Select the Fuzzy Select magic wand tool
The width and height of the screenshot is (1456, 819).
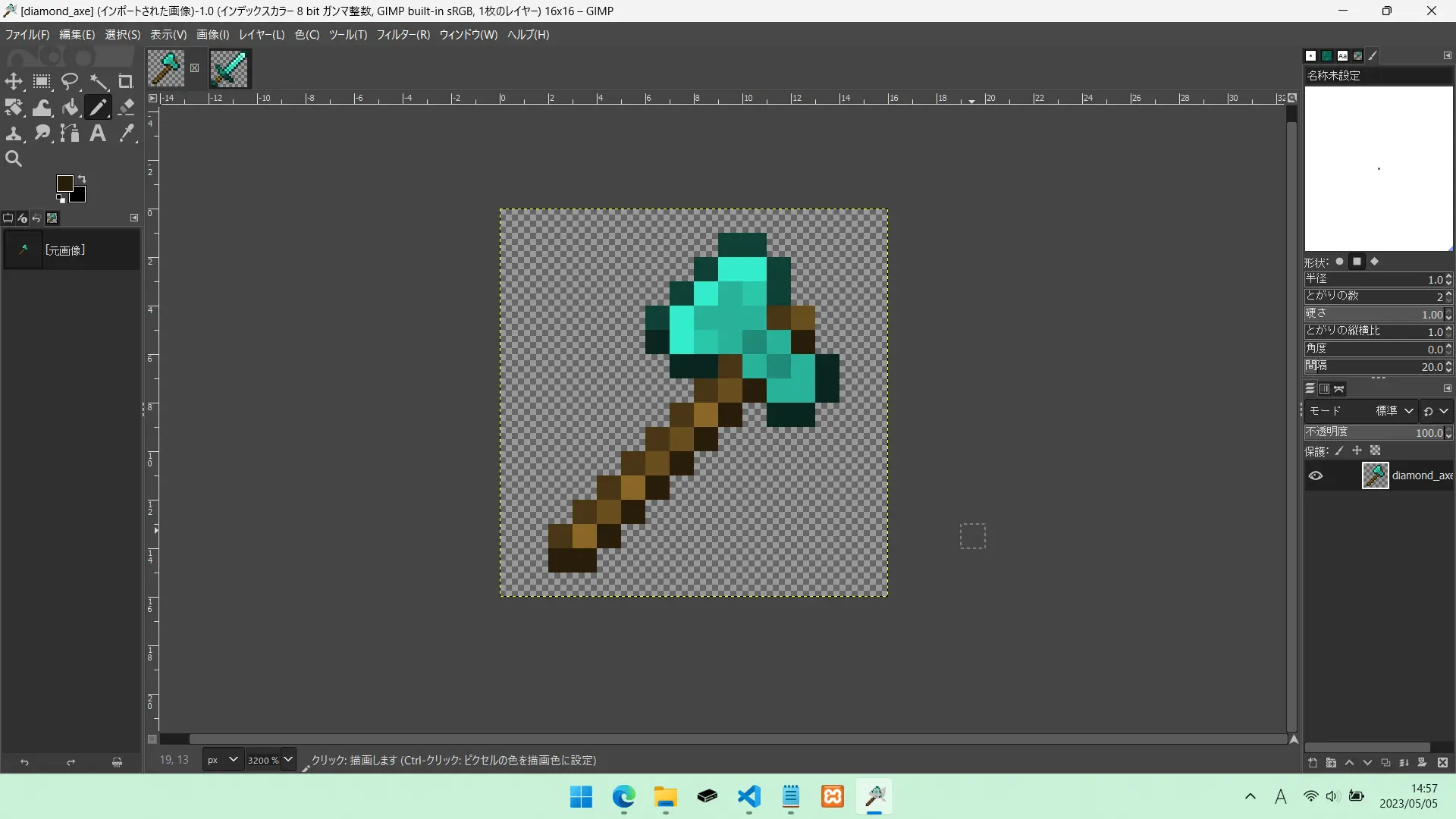99,81
